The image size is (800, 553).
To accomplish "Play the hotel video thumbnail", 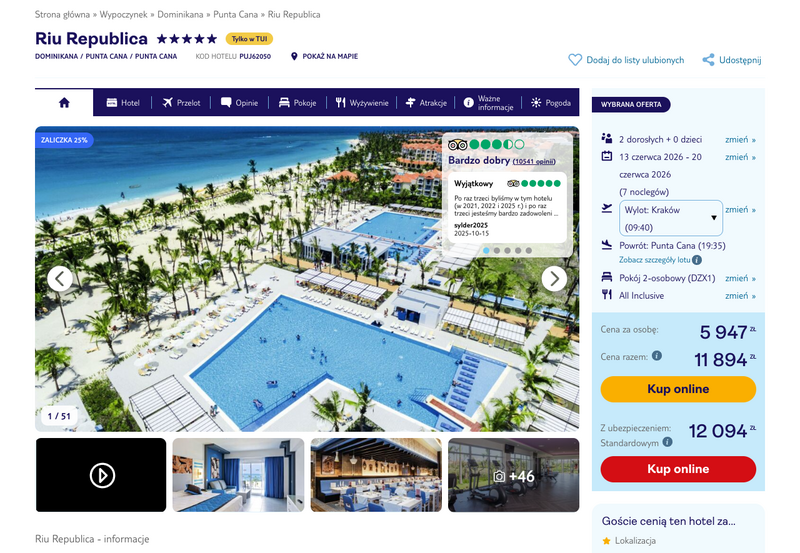I will click(101, 475).
